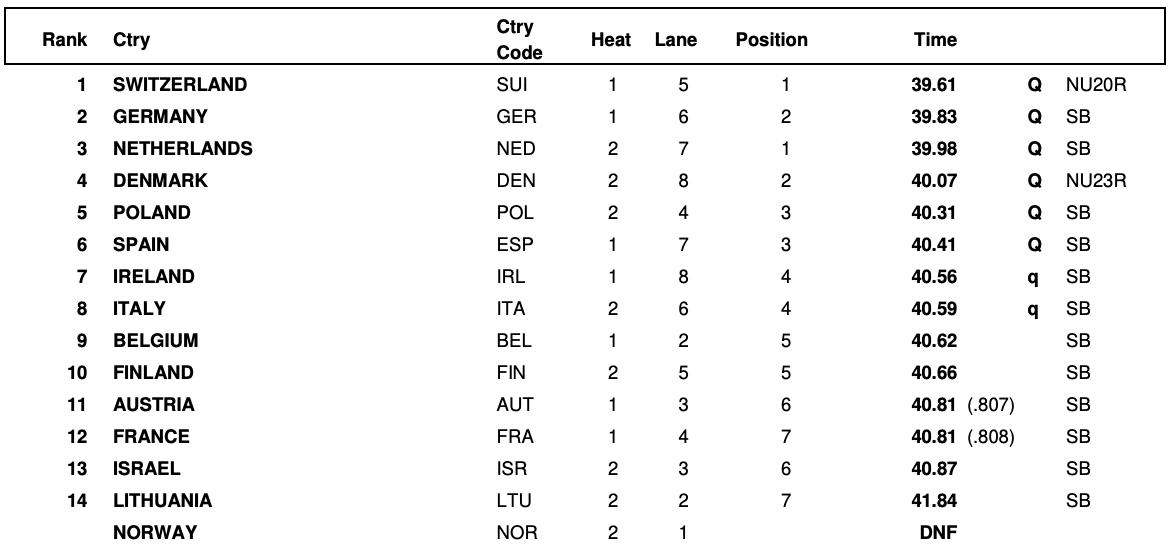Click the Rank column header
1169x547 pixels.
coord(63,41)
